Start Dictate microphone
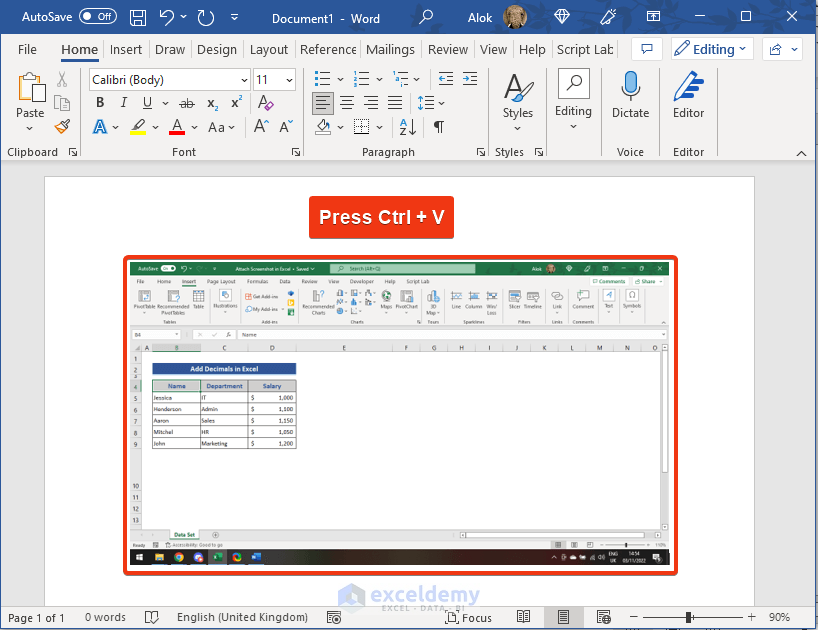818x630 pixels. pyautogui.click(x=630, y=95)
